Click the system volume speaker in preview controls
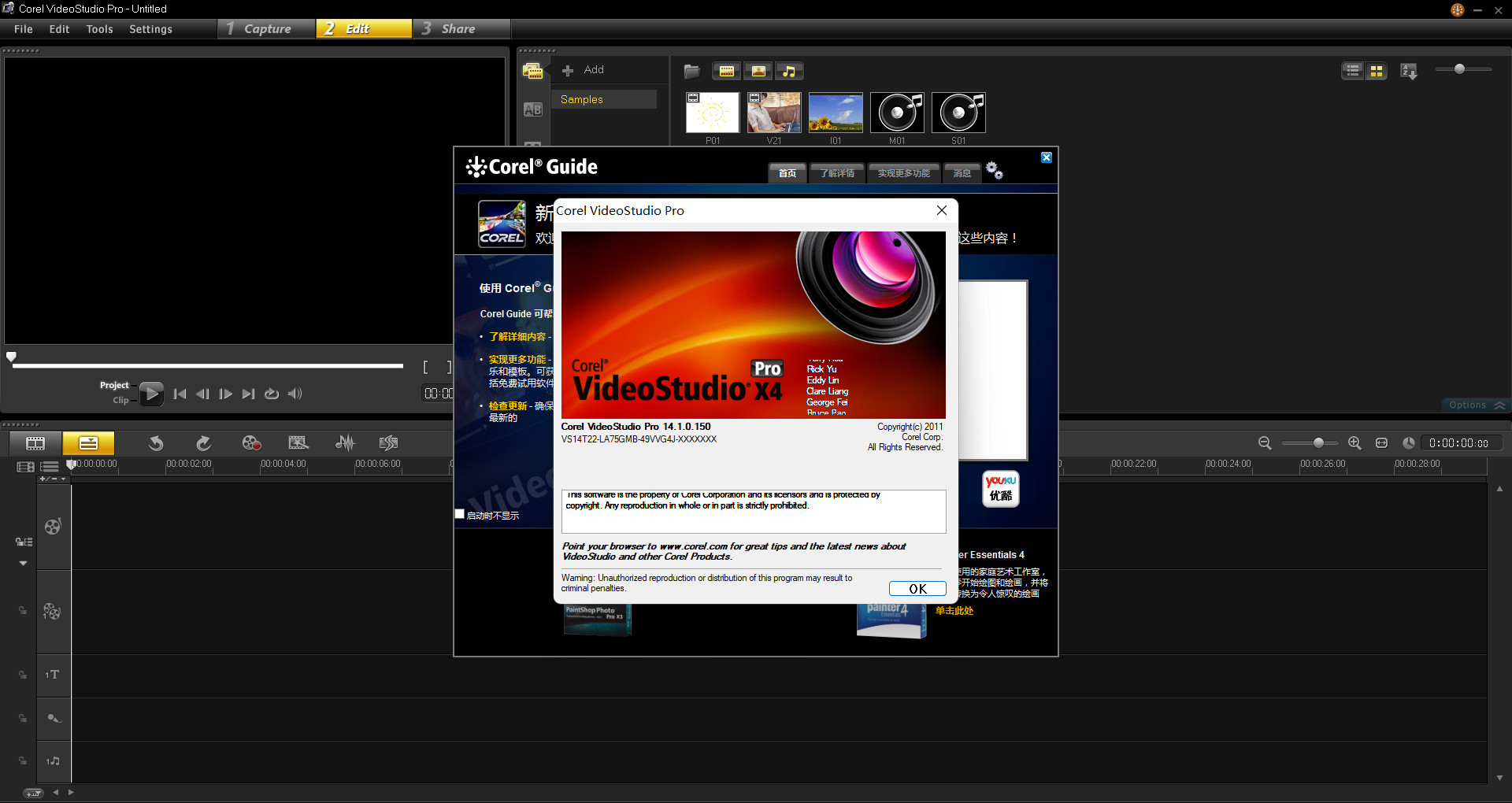This screenshot has height=803, width=1512. (x=295, y=394)
